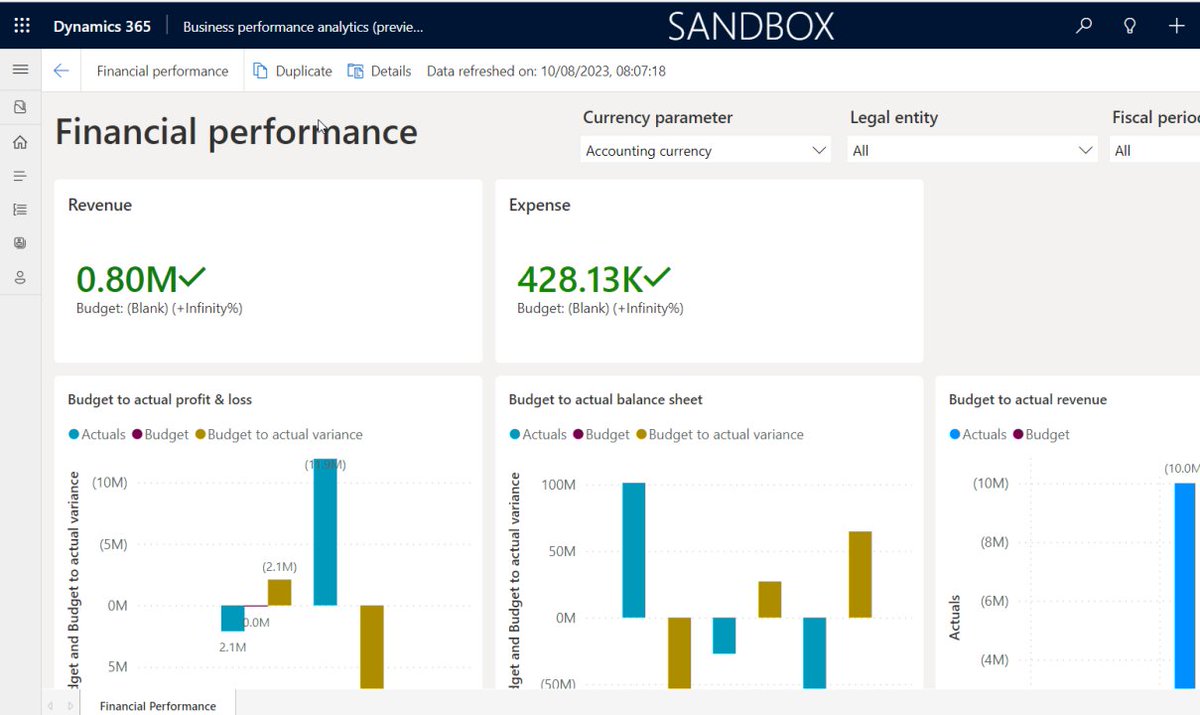This screenshot has height=715, width=1200.
Task: Select the Home icon in the sidebar
Action: [20, 142]
